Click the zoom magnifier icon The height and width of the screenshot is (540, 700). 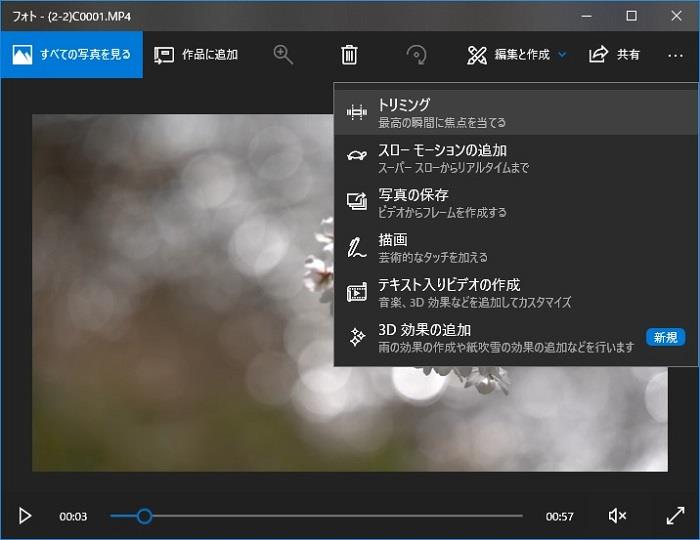coord(283,55)
